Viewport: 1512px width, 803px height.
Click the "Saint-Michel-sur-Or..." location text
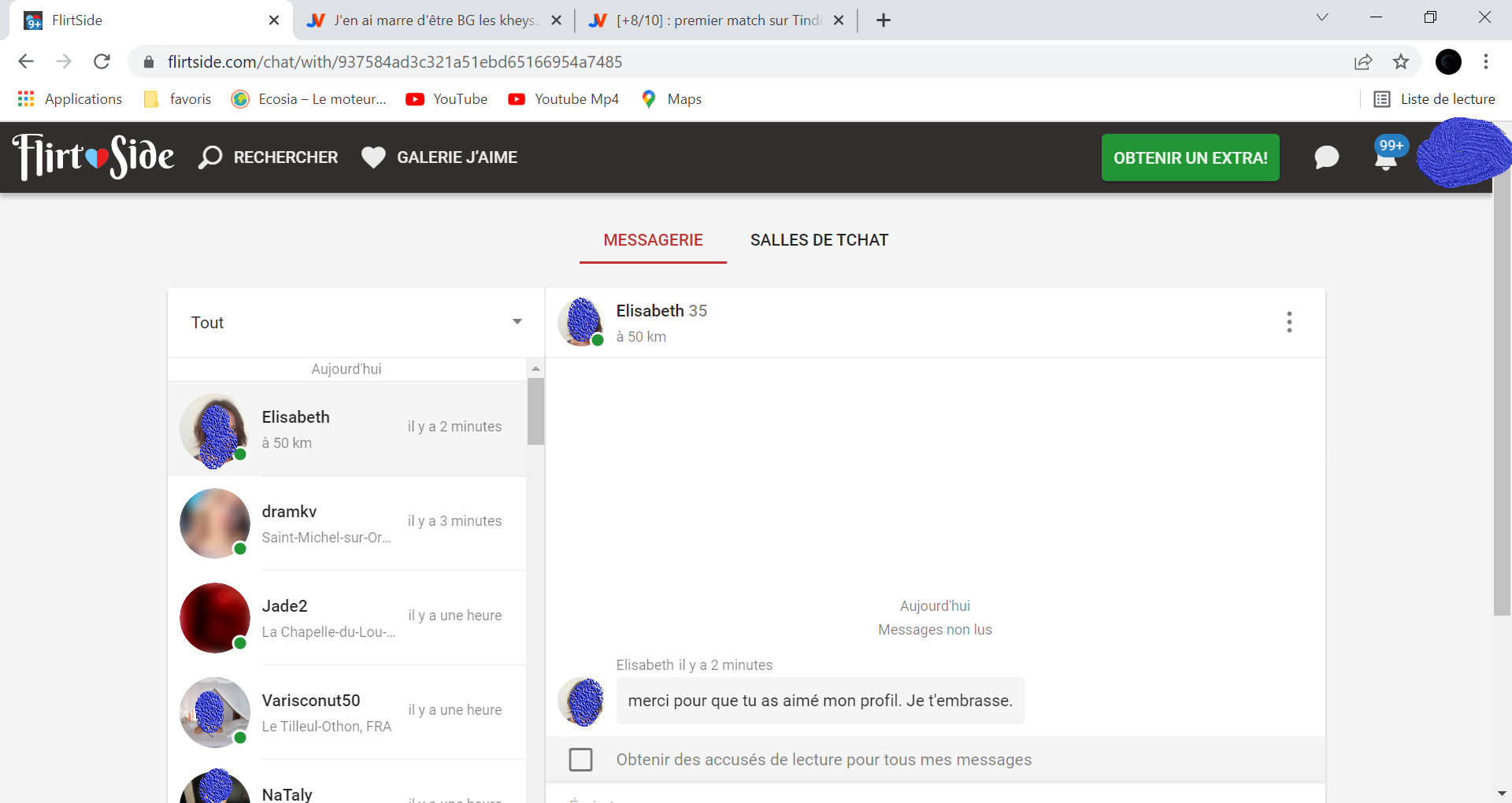(x=327, y=538)
